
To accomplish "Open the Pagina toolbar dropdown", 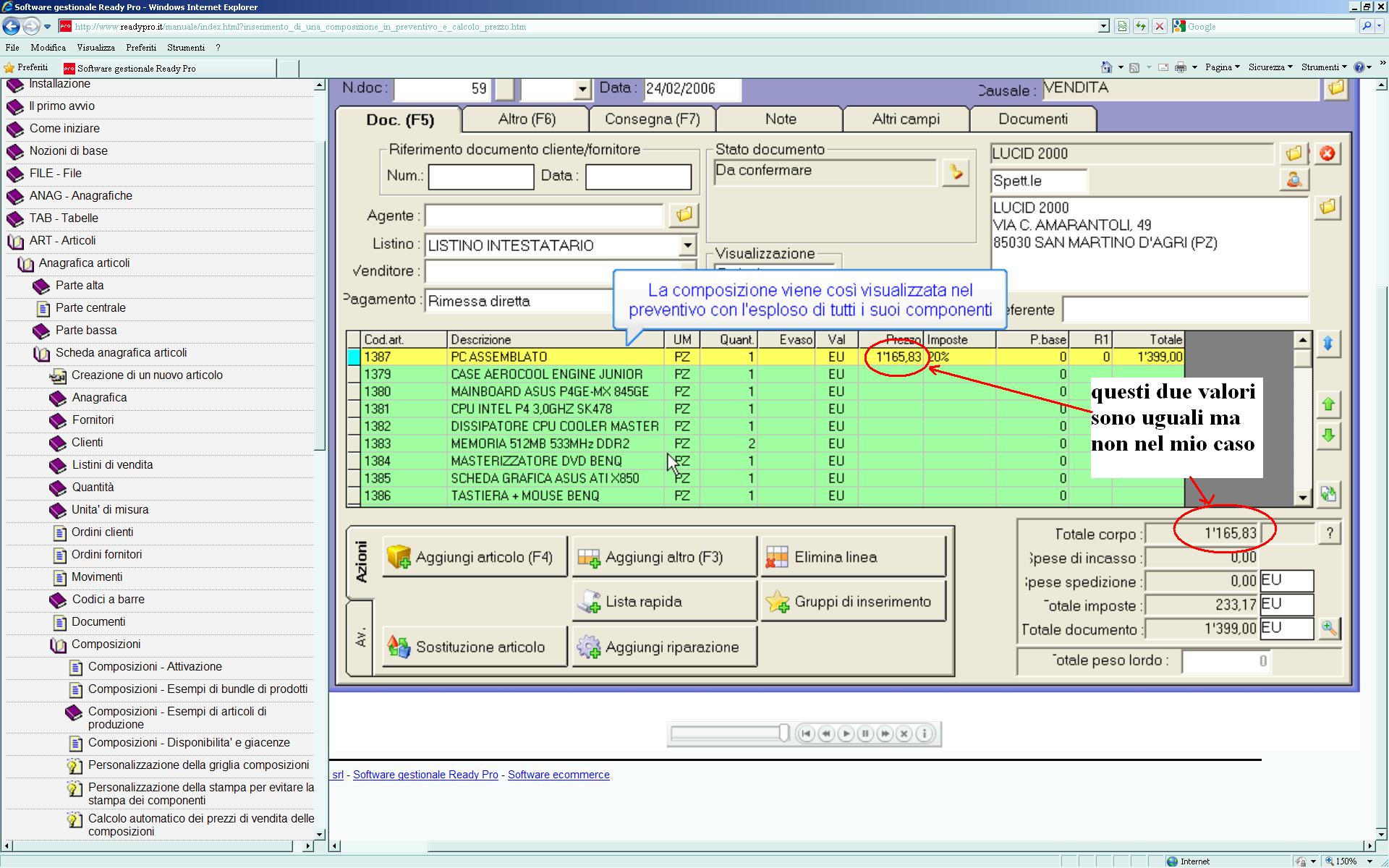I will (x=1223, y=67).
